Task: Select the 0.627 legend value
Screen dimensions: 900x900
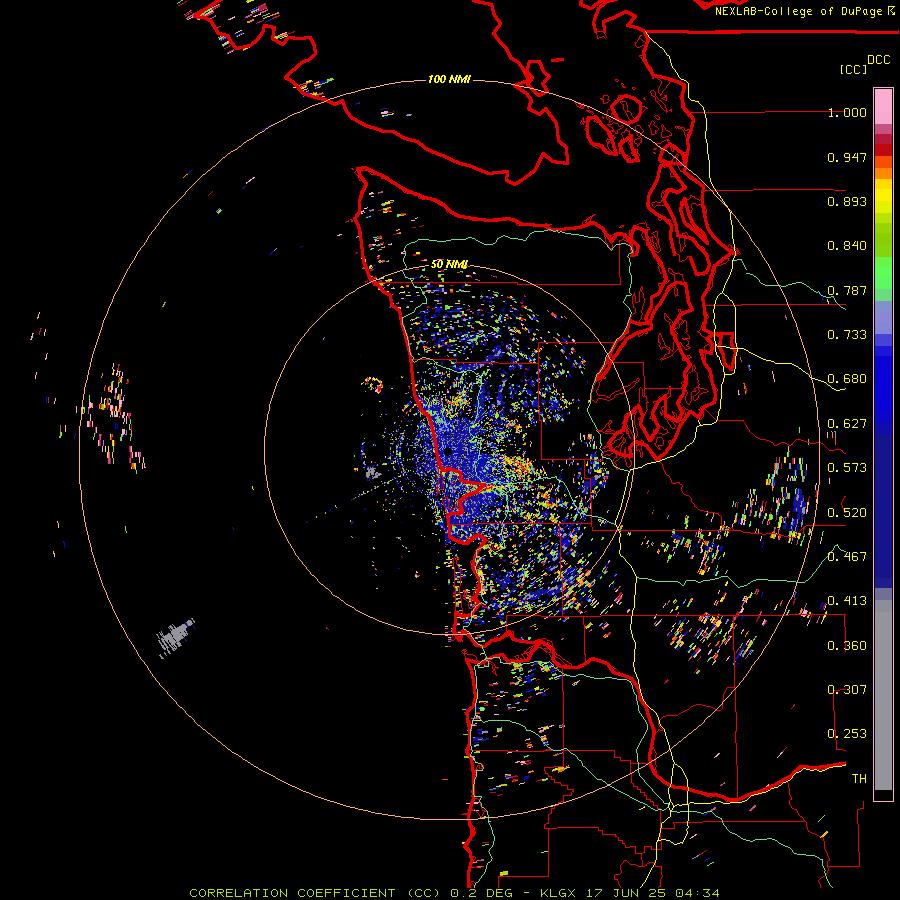Action: (x=847, y=424)
